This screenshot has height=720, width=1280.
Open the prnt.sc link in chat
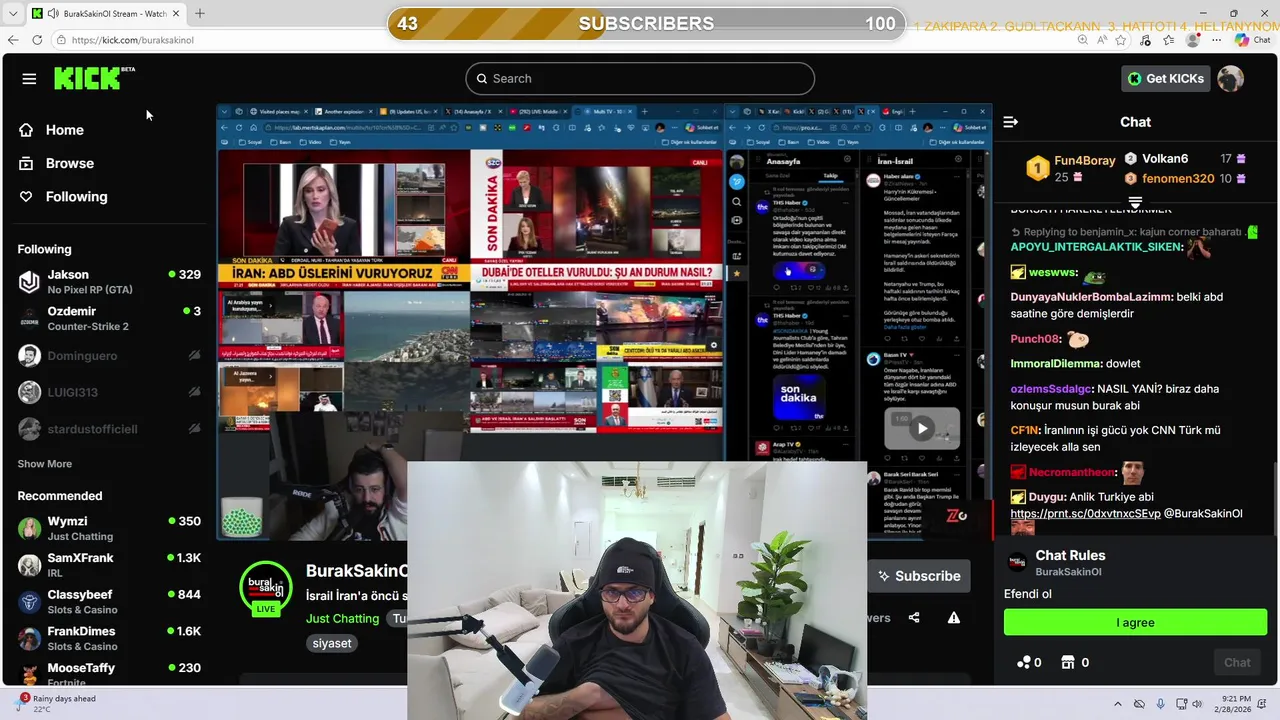(1085, 514)
